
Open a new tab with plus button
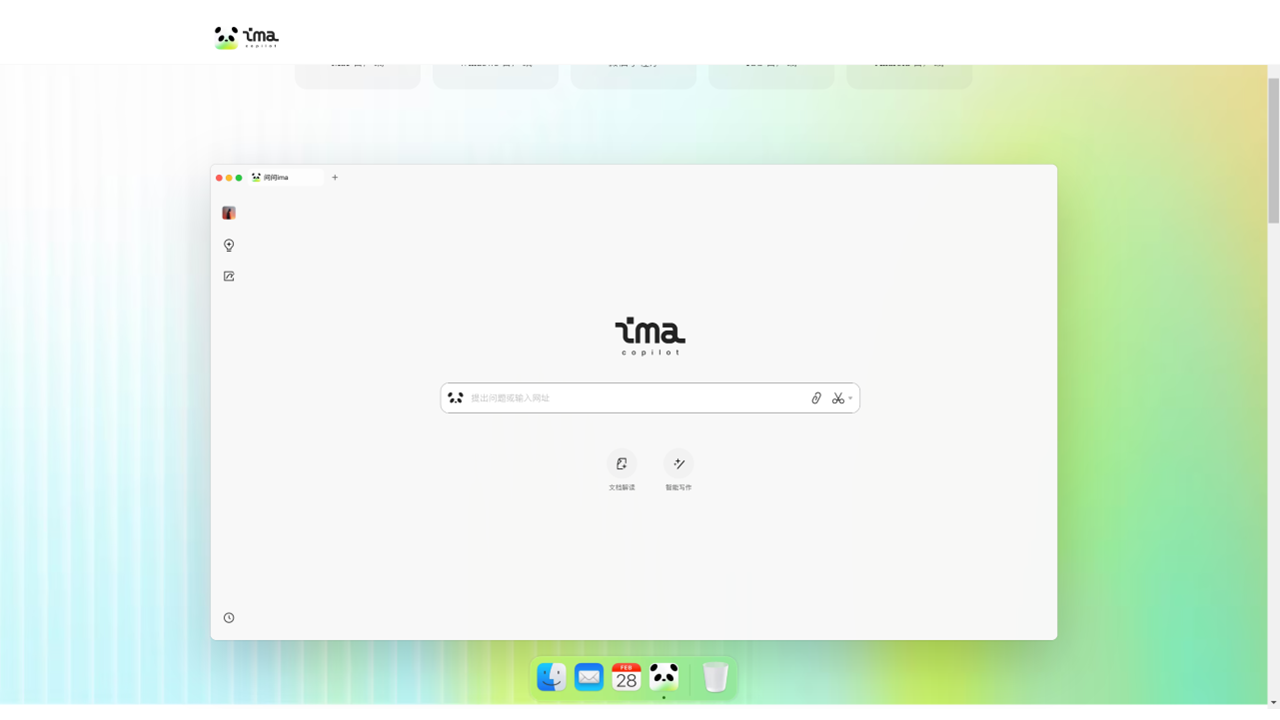coord(335,178)
